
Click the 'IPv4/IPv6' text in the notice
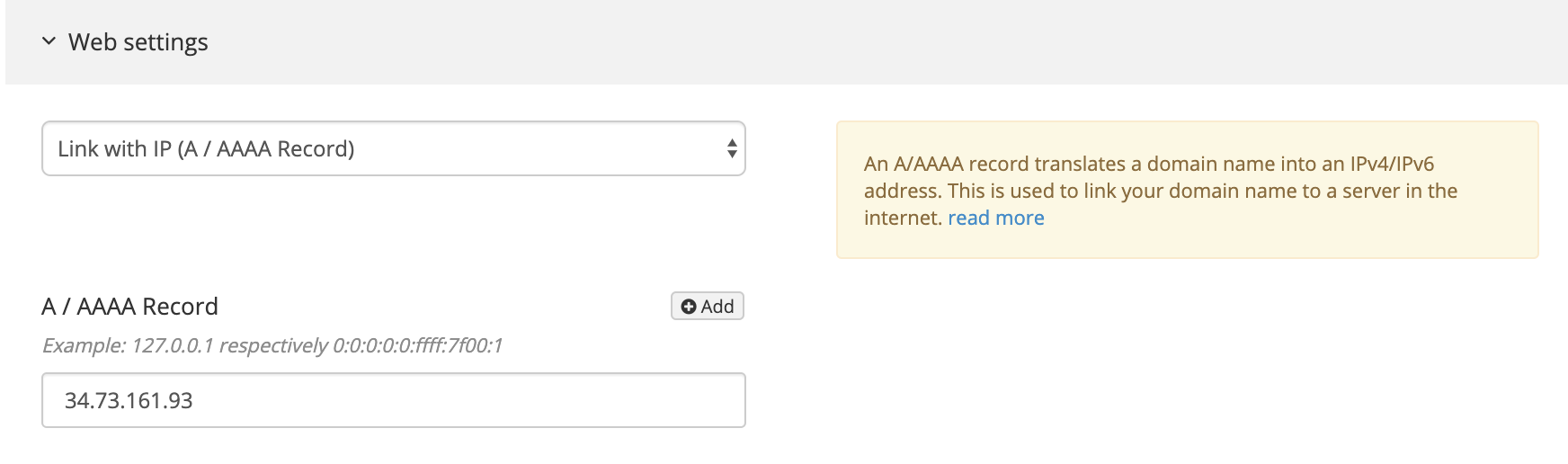pos(1392,164)
